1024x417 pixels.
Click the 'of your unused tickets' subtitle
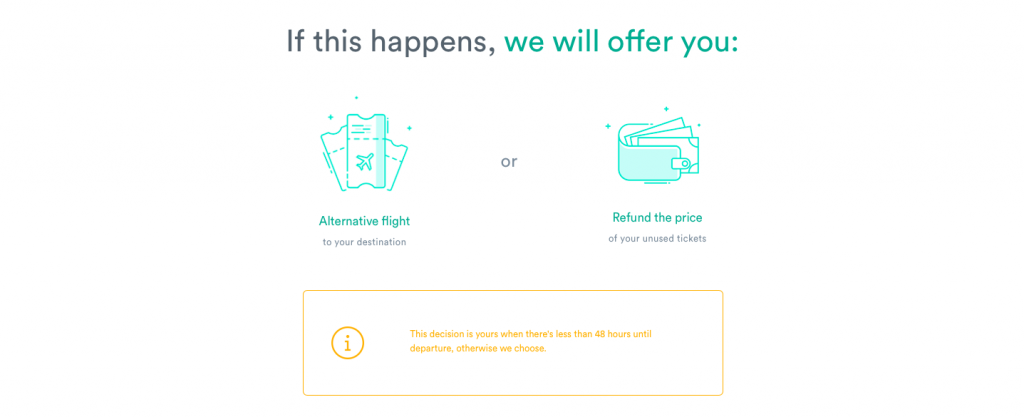tap(658, 239)
